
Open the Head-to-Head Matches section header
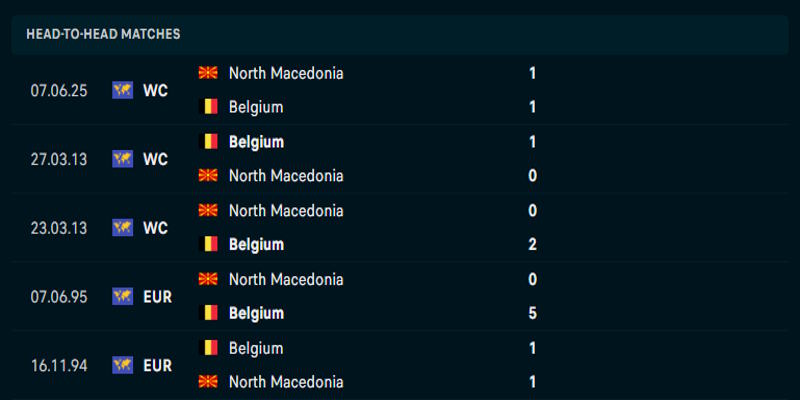click(x=103, y=34)
